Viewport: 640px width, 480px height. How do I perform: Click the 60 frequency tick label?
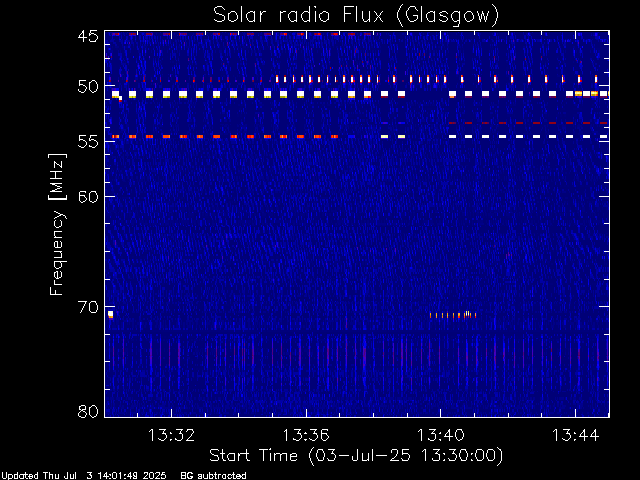click(x=88, y=196)
